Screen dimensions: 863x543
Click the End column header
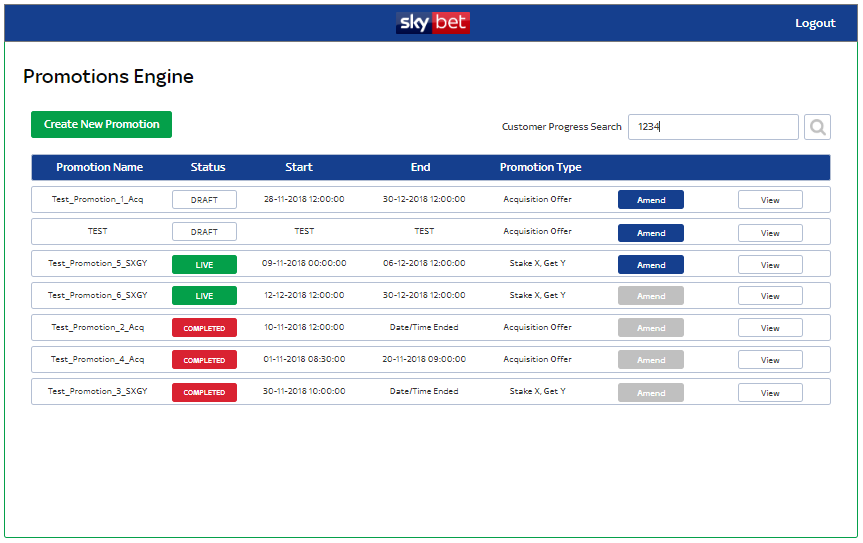coord(420,167)
